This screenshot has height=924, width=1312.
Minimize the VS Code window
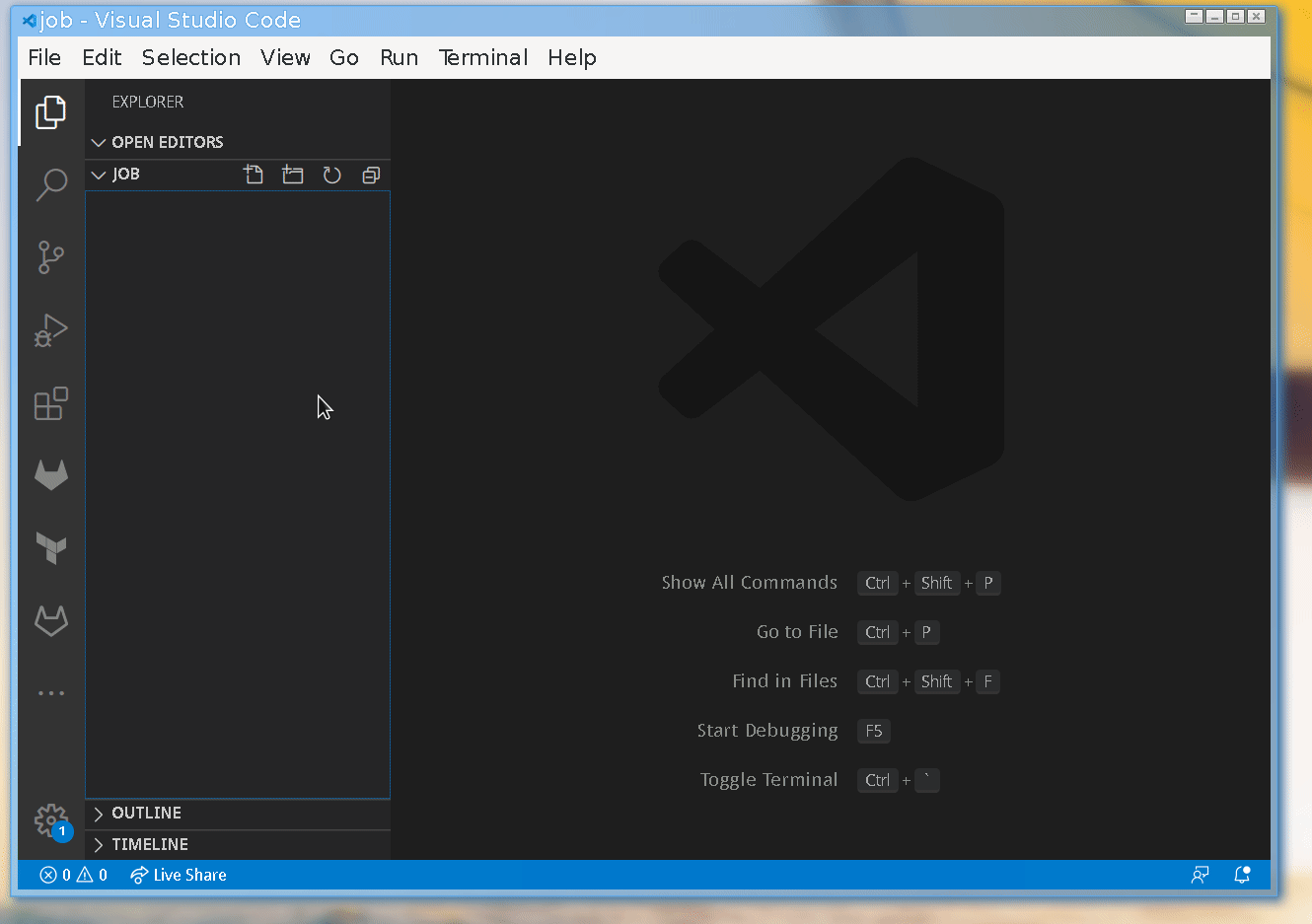(1215, 16)
